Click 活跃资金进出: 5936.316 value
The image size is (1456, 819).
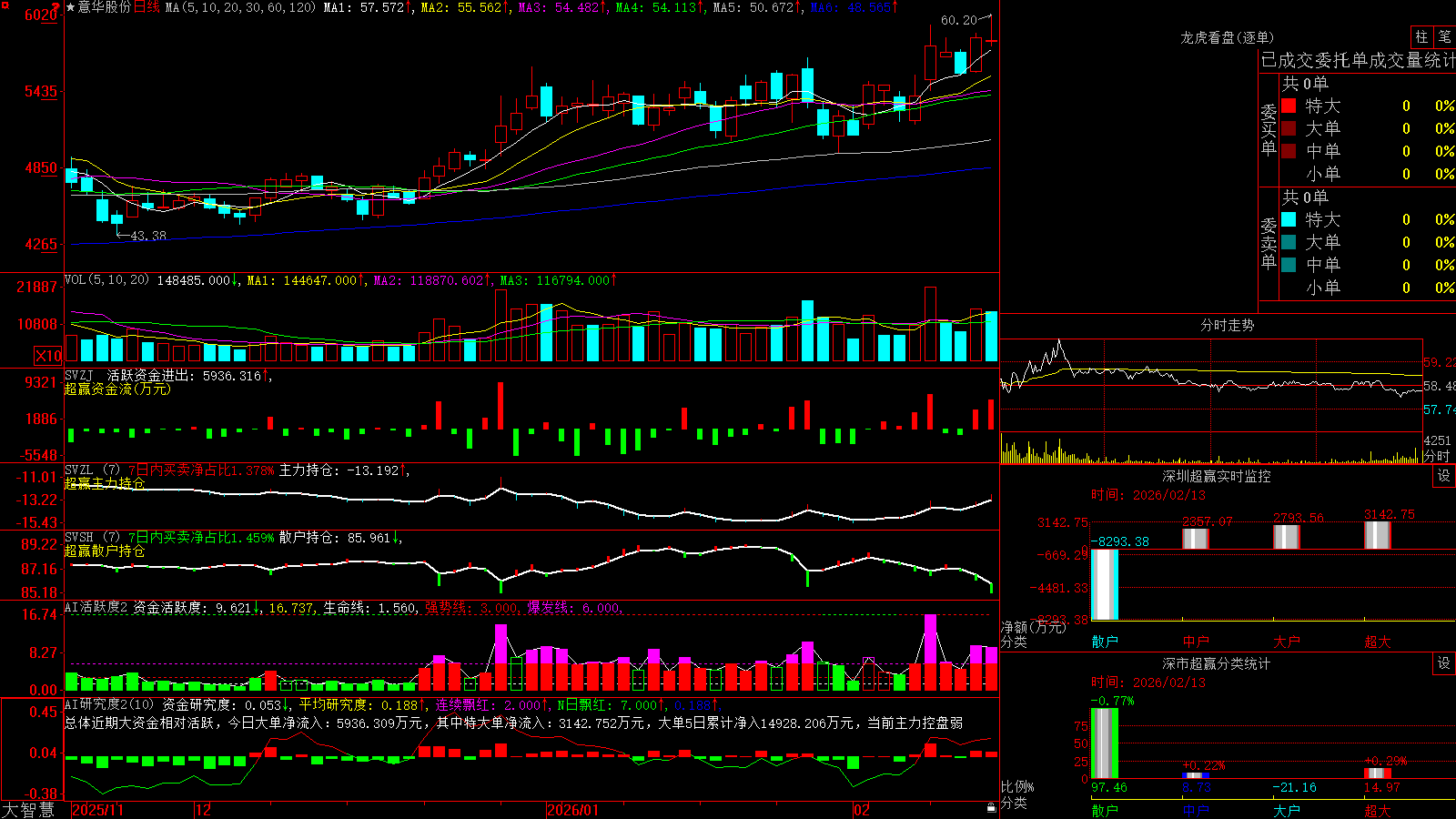184,375
